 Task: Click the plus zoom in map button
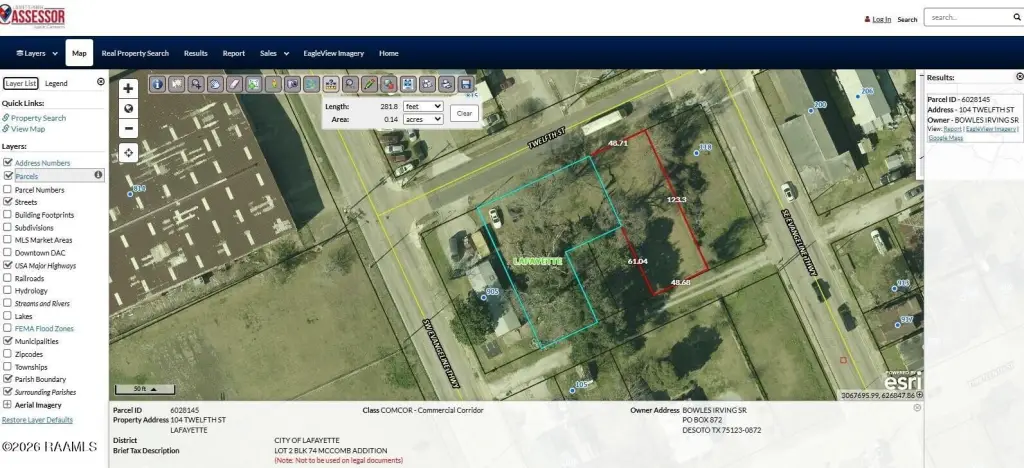pyautogui.click(x=128, y=88)
